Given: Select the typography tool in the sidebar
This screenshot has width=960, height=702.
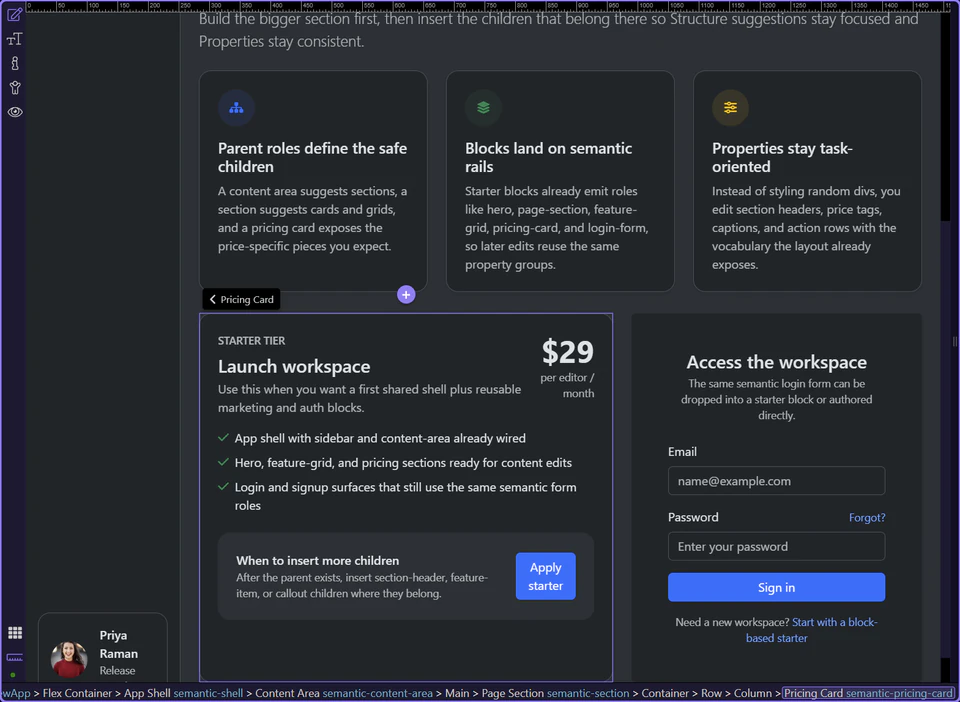Looking at the screenshot, I should 13,38.
